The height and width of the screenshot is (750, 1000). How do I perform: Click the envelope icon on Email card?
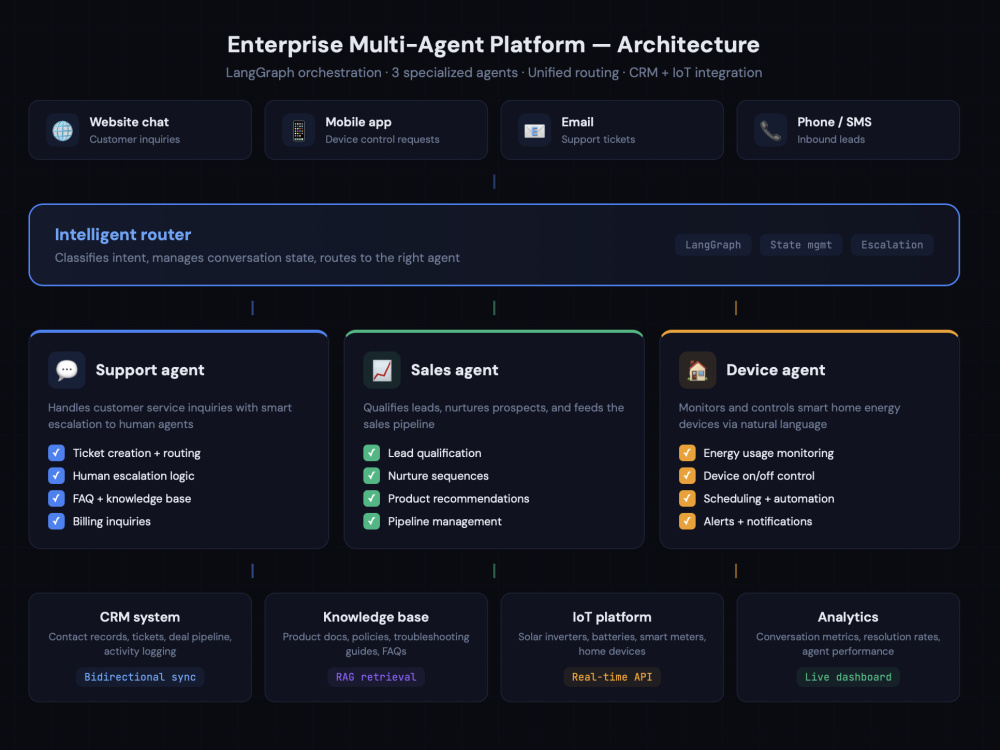534,130
